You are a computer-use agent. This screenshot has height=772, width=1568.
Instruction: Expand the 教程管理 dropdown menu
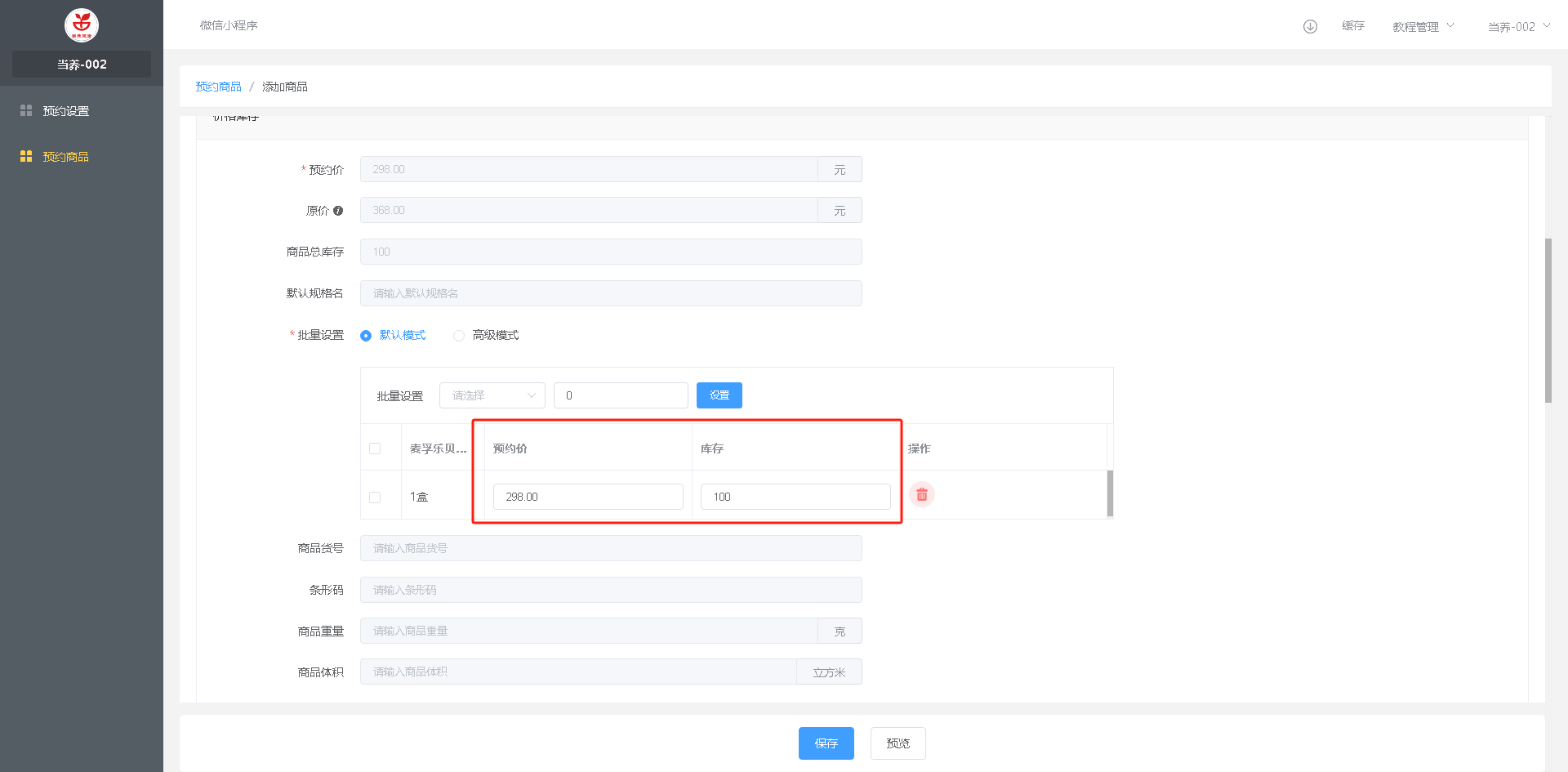click(1423, 26)
